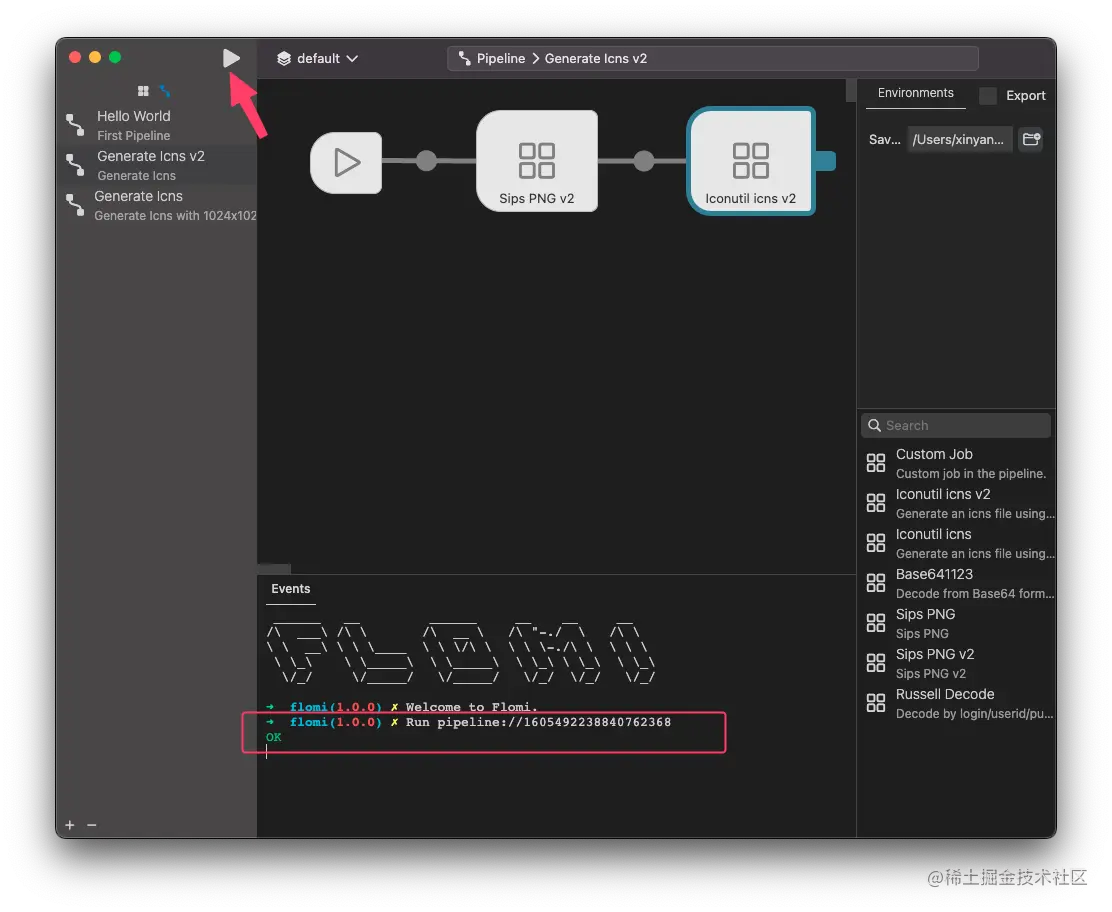Click the Generate Icns v2 breadcrumb segment
The image size is (1112, 912).
click(596, 58)
